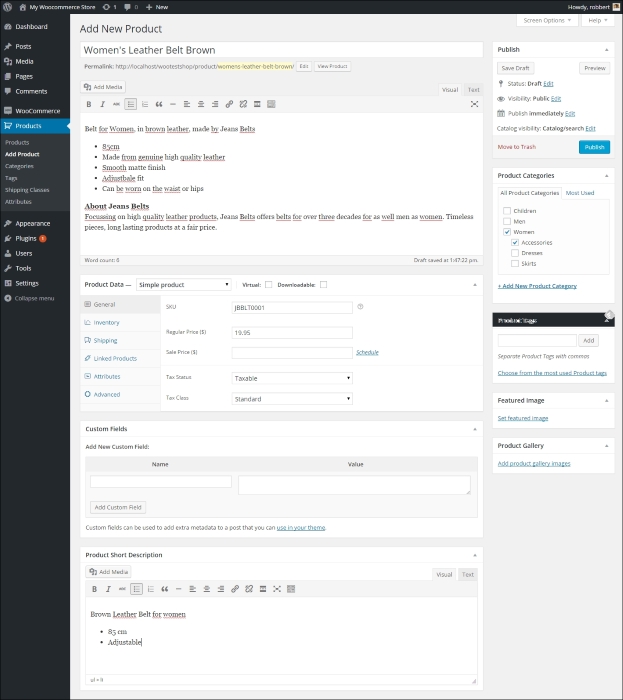
Task: Expand the Help panel
Action: 598,20
